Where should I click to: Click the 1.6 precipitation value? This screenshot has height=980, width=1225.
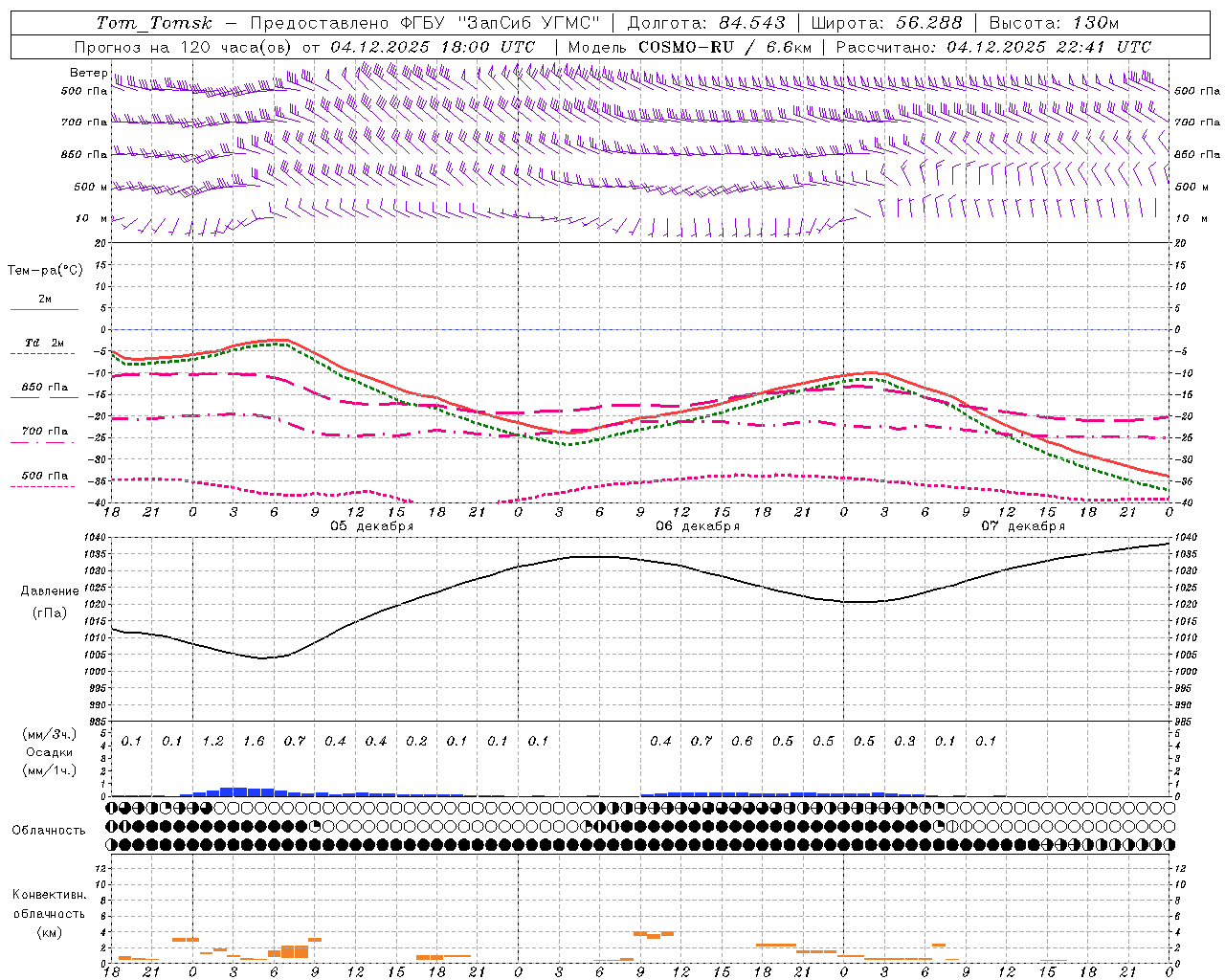pyautogui.click(x=254, y=741)
